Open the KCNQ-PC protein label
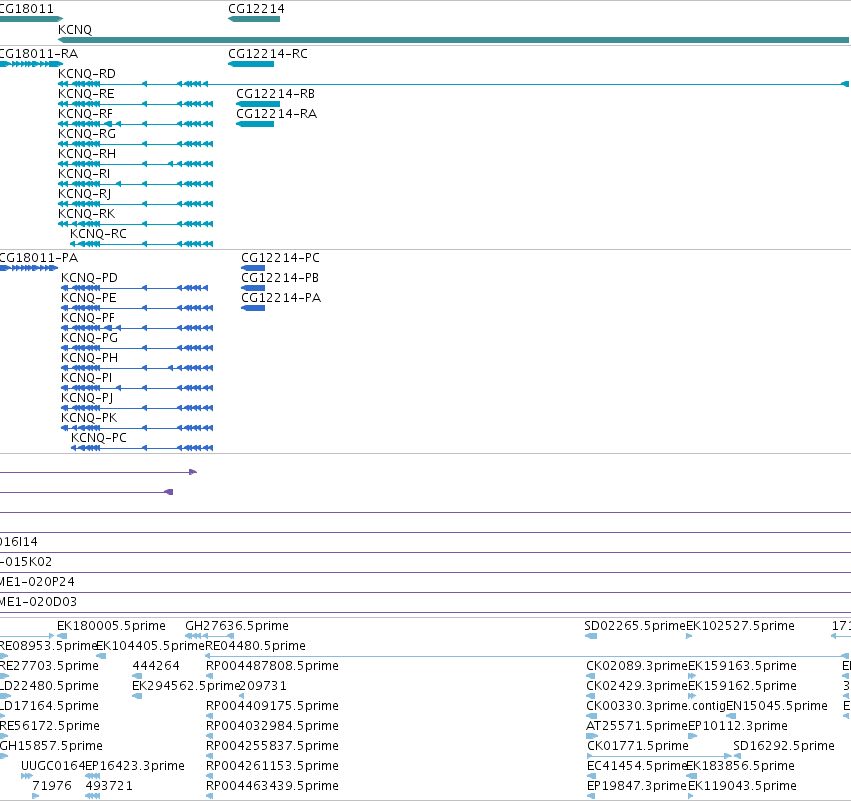 (99, 438)
